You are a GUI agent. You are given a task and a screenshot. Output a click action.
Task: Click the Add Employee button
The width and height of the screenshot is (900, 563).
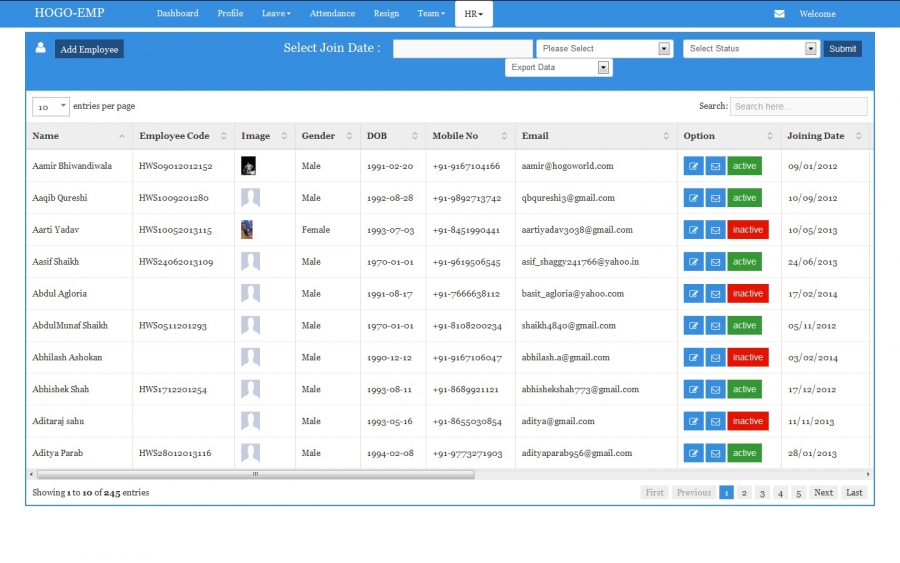89,49
